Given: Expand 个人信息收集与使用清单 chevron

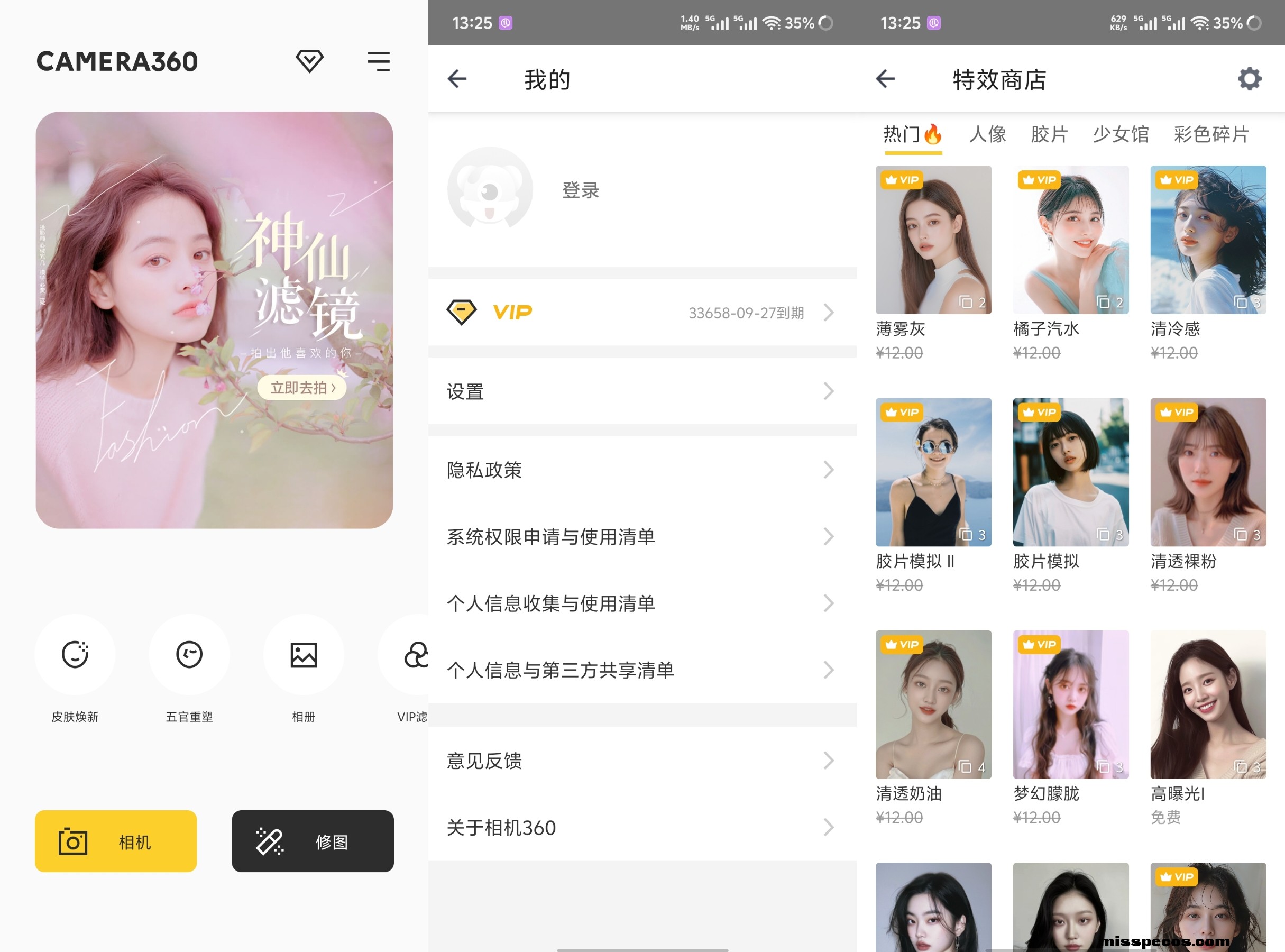Looking at the screenshot, I should click(829, 603).
